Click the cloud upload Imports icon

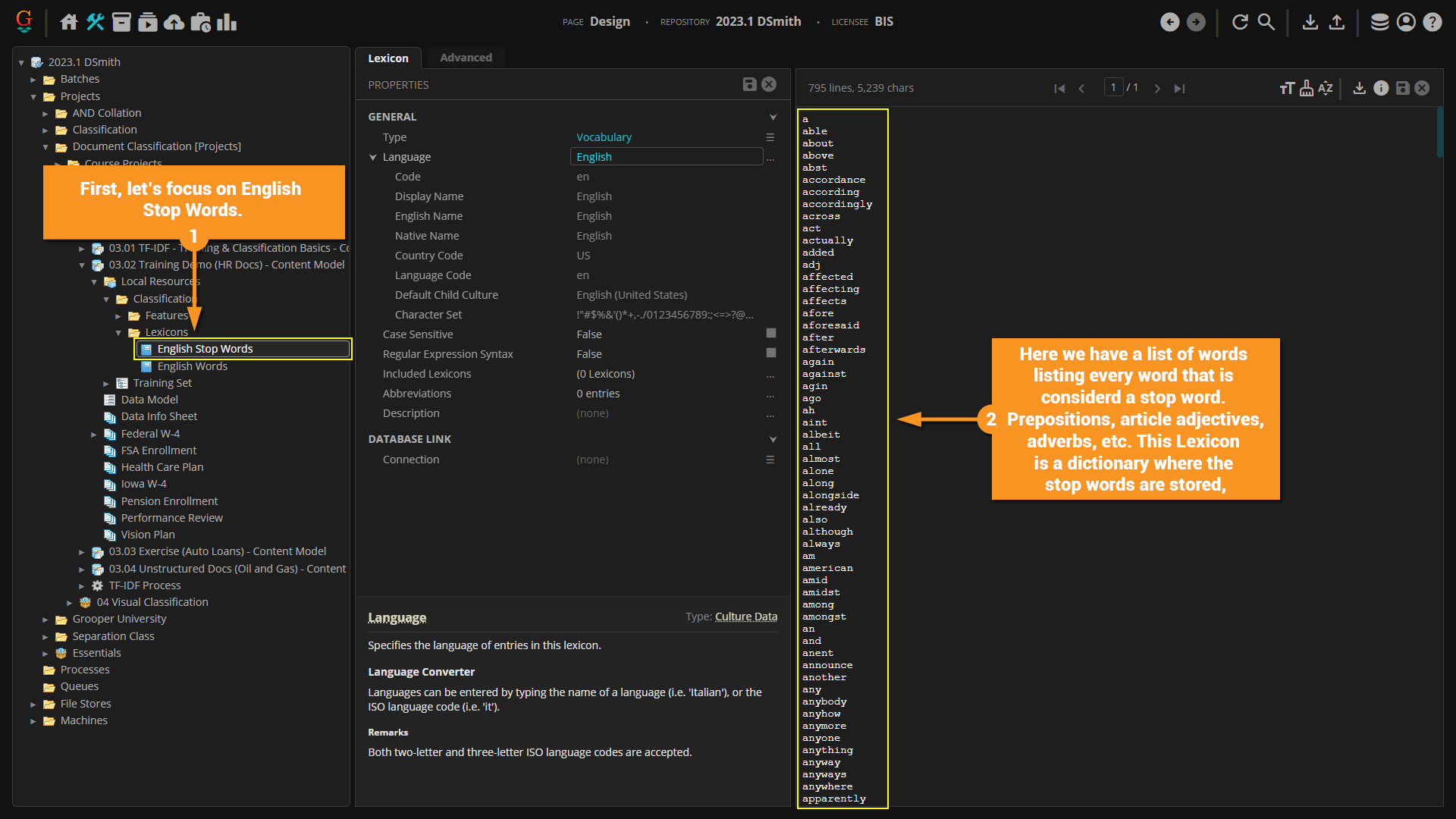(174, 22)
